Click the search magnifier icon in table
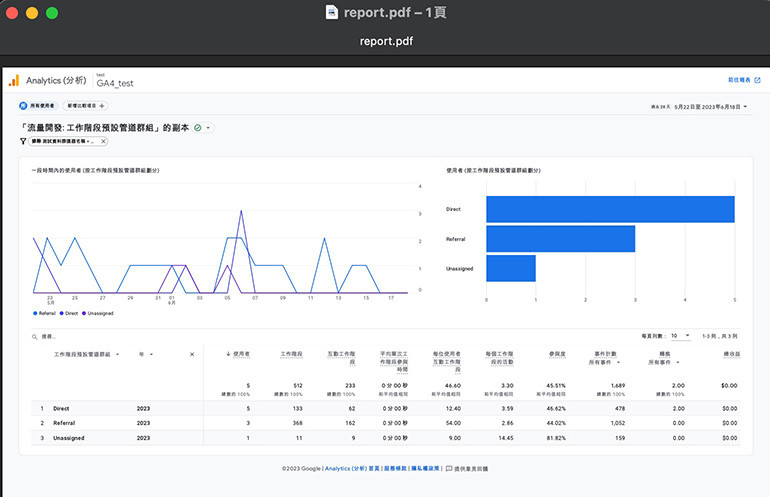 pyautogui.click(x=35, y=337)
